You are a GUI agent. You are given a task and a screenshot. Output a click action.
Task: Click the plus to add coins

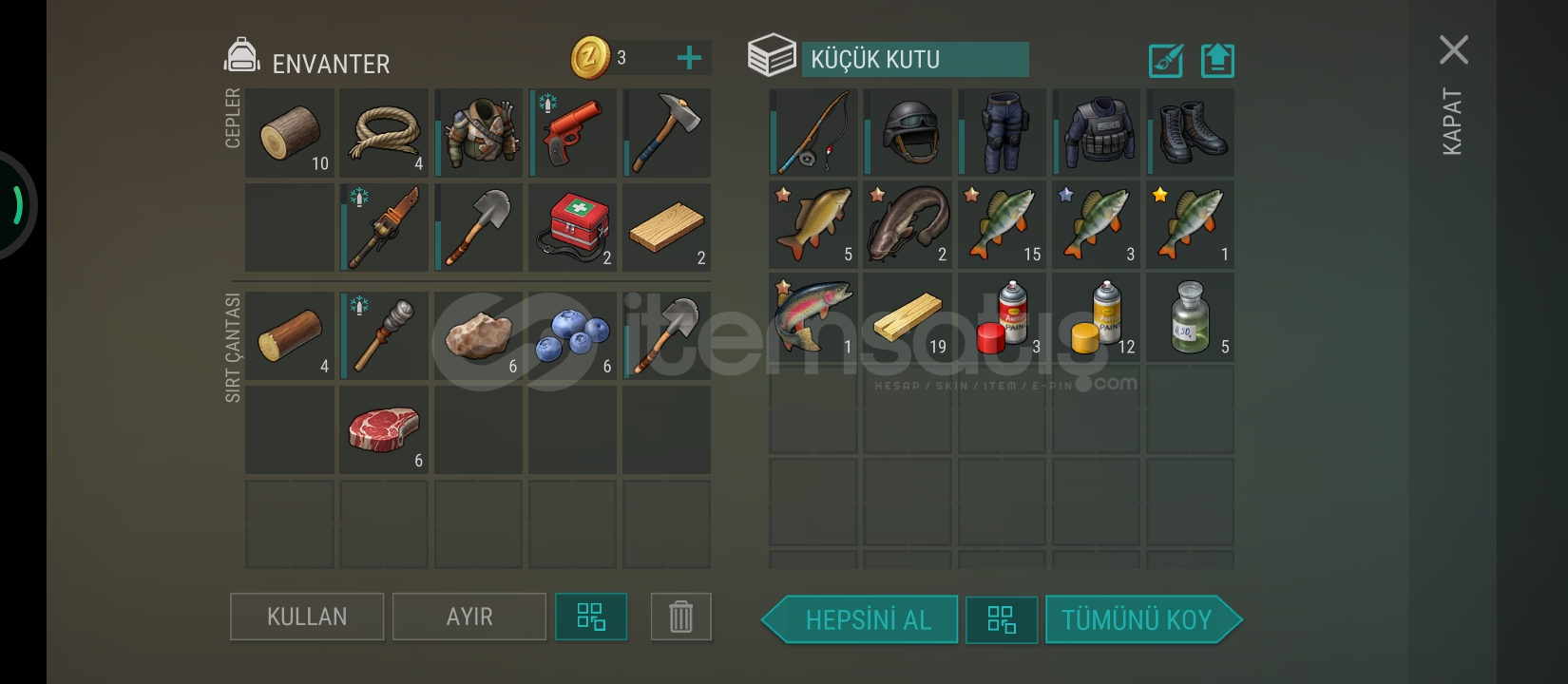tap(689, 58)
